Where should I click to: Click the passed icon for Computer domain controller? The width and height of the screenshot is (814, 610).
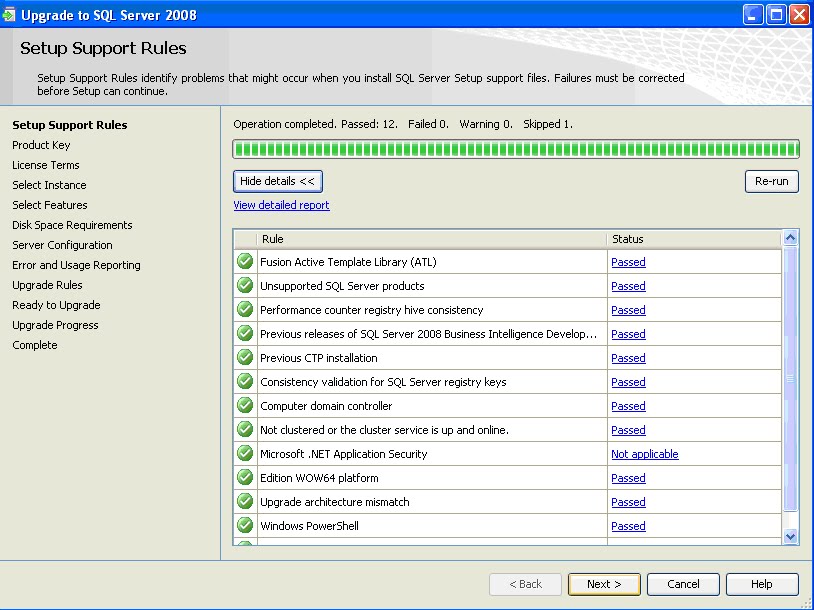click(x=245, y=406)
